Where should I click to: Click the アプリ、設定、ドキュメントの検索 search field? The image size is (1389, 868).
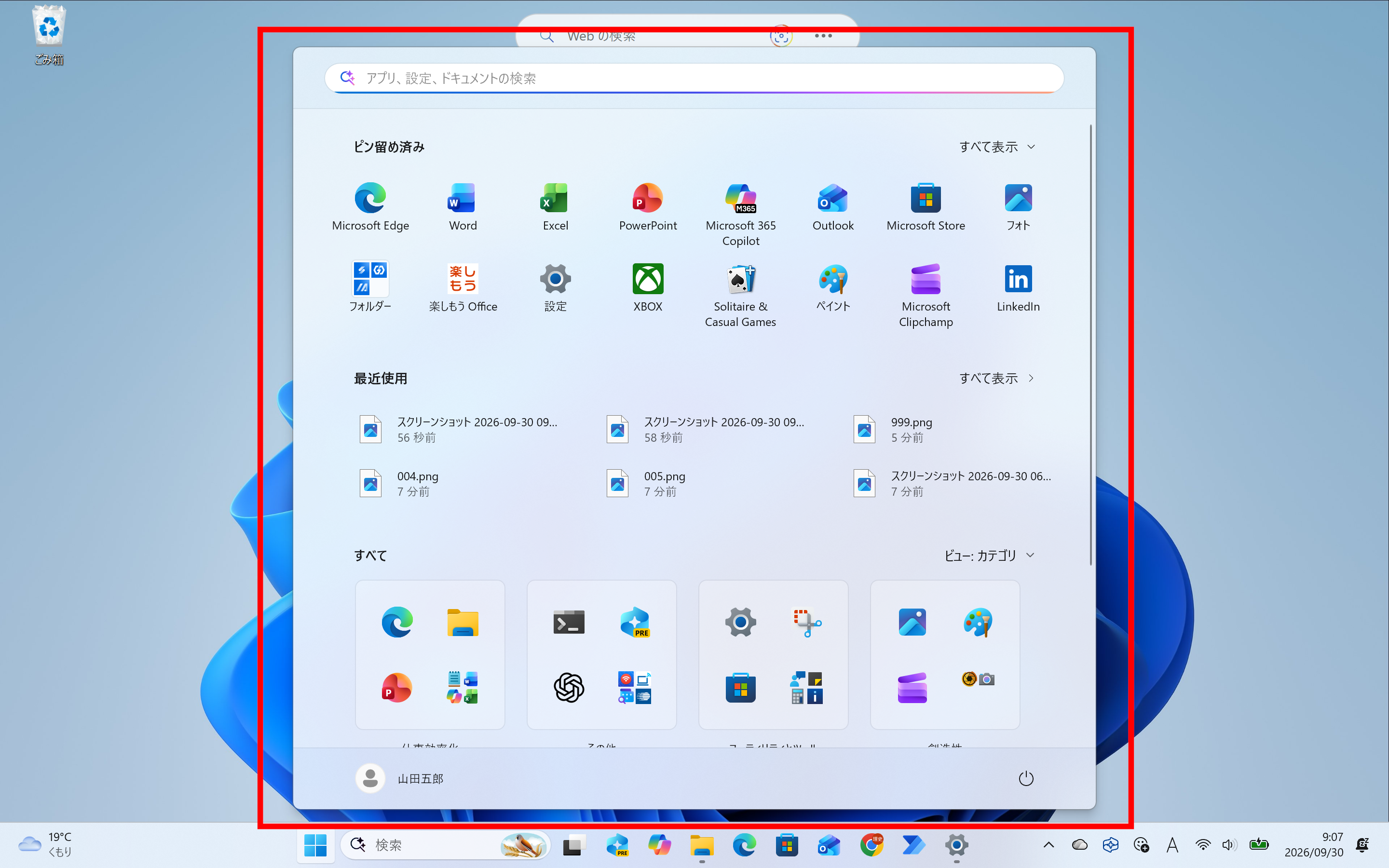[x=694, y=78]
